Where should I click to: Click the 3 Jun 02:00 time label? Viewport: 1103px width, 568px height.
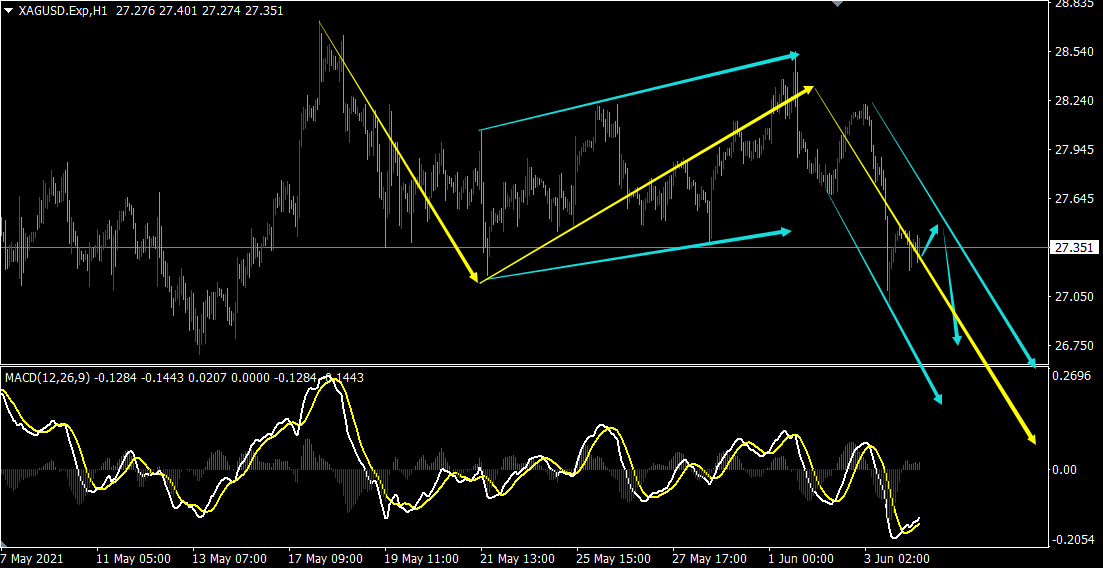pyautogui.click(x=897, y=558)
